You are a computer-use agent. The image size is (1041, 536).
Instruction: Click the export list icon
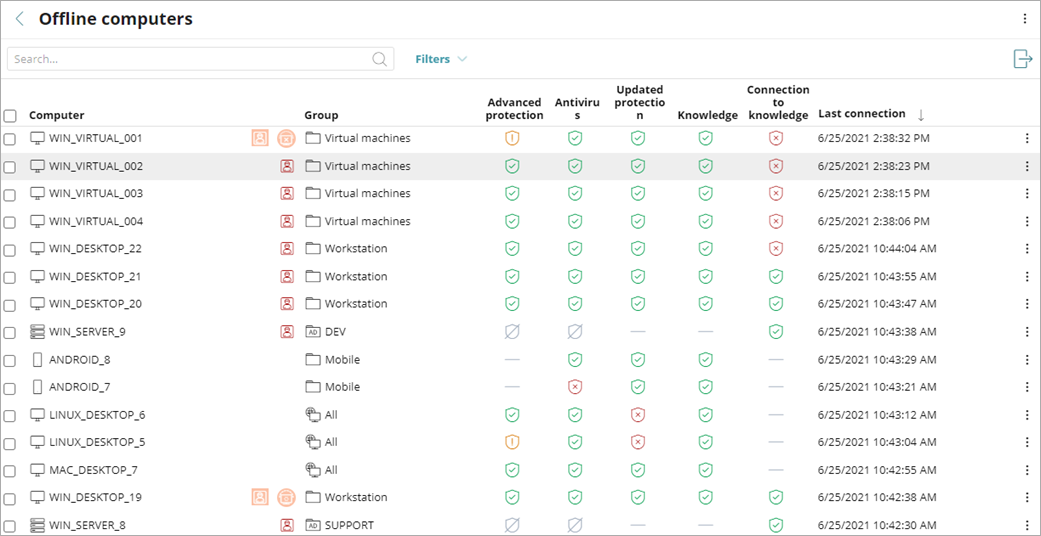pos(1022,59)
